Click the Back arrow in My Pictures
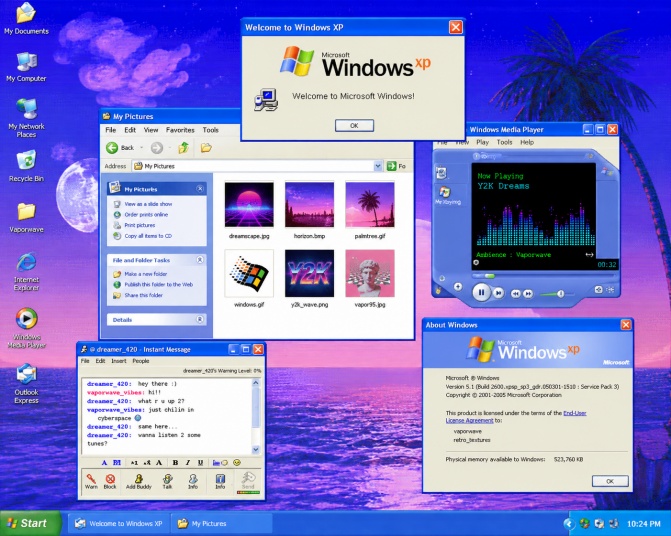The width and height of the screenshot is (671, 536). coord(112,148)
